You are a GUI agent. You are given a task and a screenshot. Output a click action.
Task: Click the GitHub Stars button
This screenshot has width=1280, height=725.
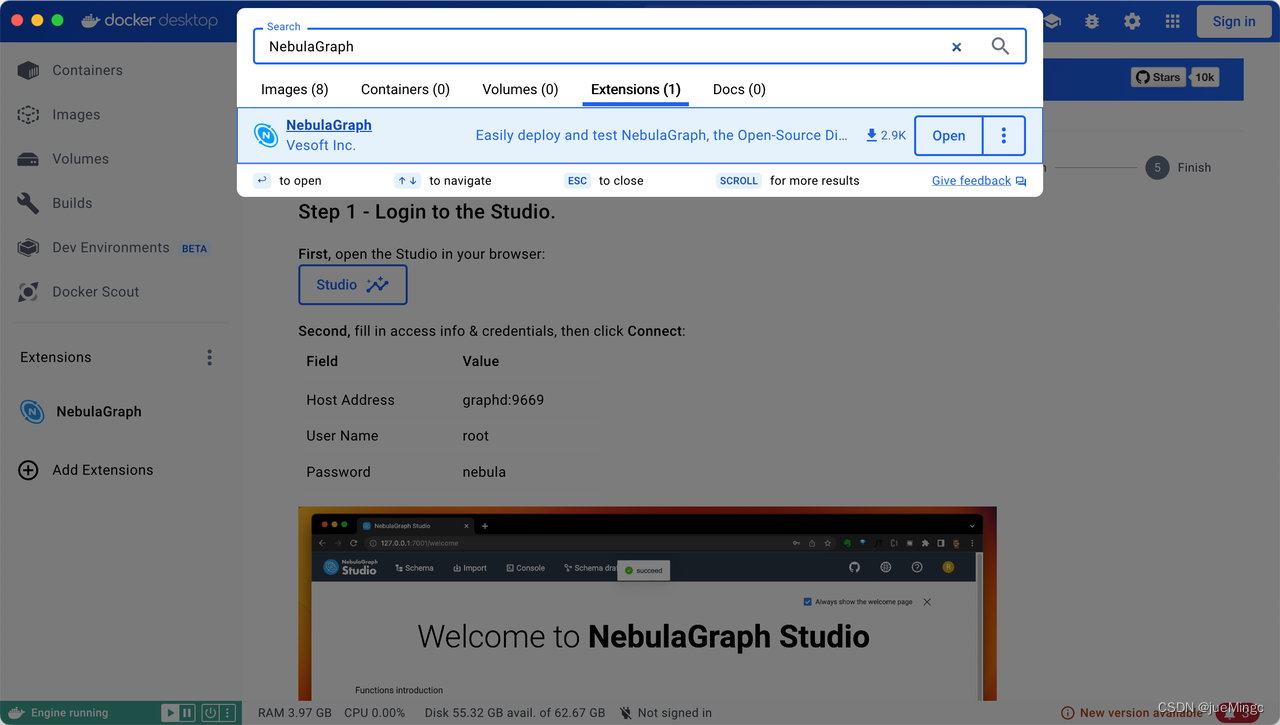(1158, 77)
